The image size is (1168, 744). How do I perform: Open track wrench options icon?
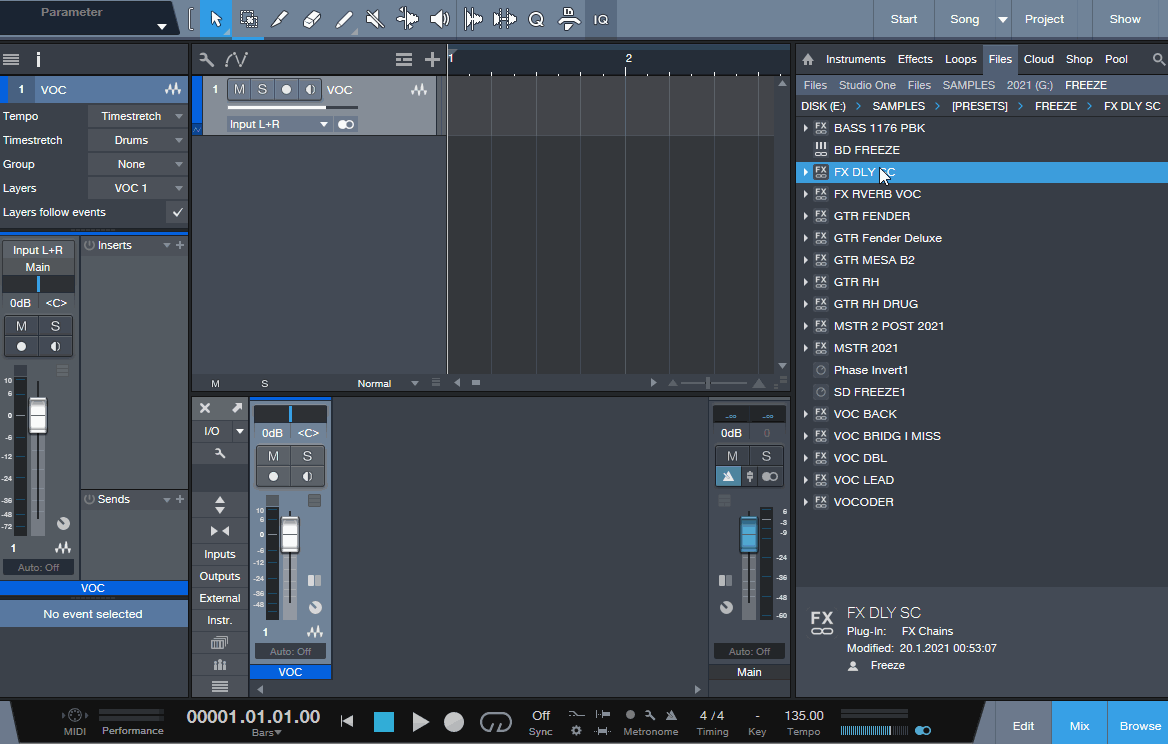coord(206,60)
